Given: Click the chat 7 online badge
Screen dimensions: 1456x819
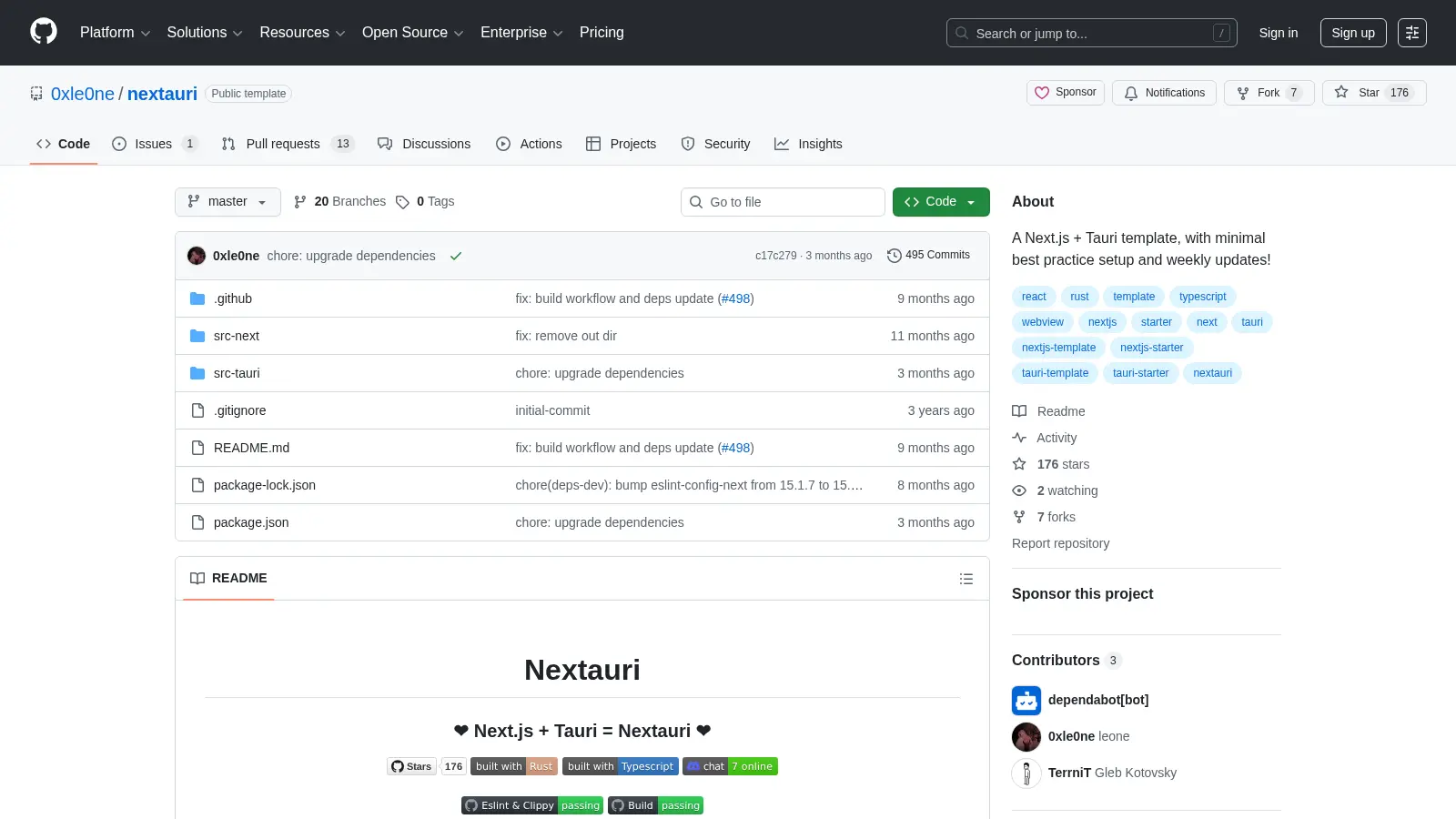Looking at the screenshot, I should 731,766.
